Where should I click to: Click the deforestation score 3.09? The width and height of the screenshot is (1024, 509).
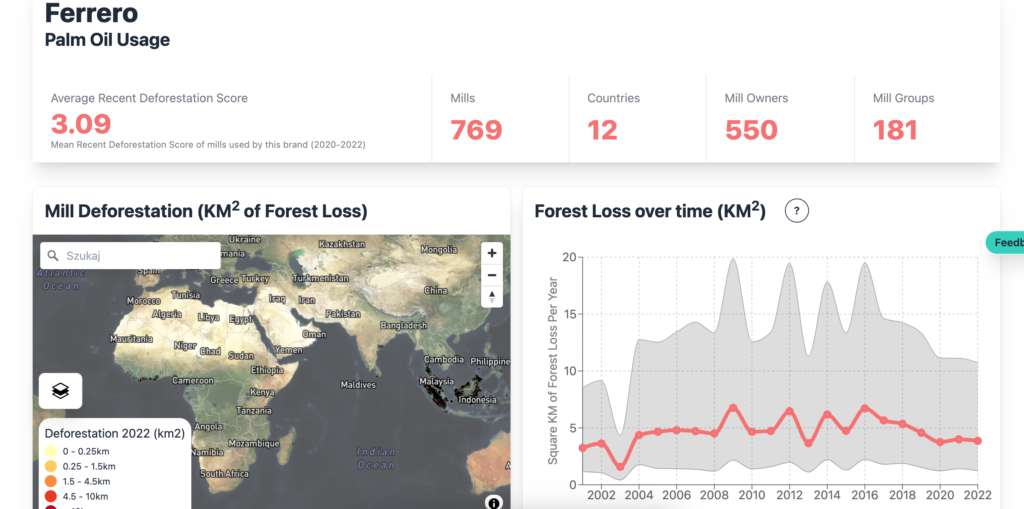[x=81, y=123]
